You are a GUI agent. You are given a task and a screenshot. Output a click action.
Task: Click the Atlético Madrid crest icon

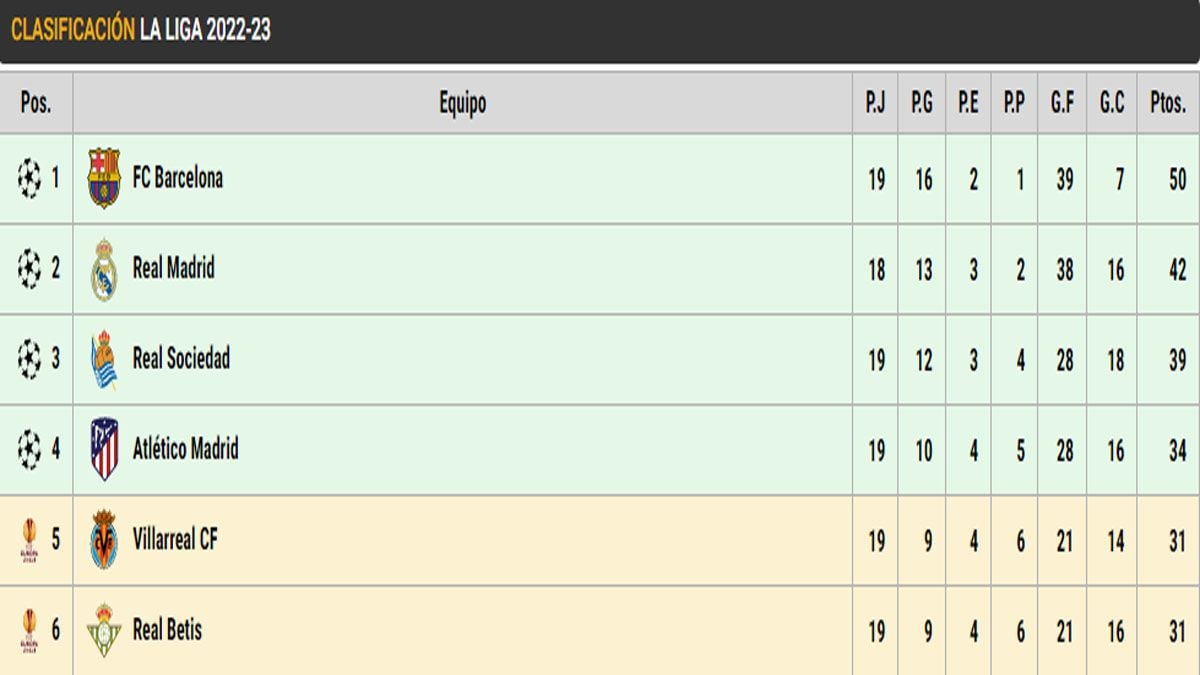104,449
